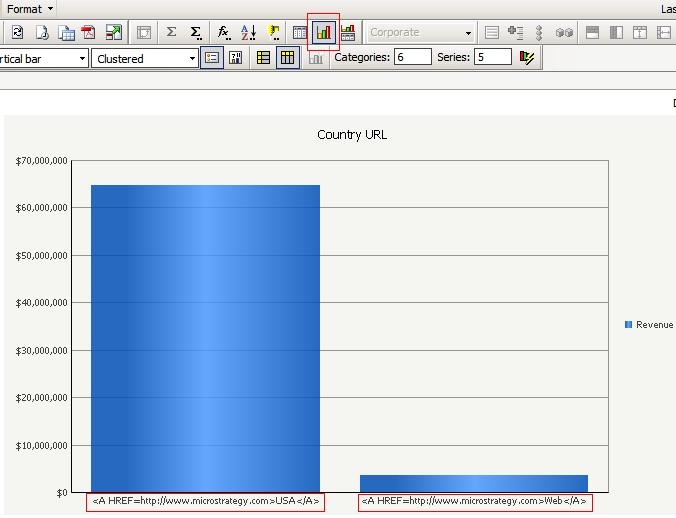
Task: Toggle series by row button
Action: [x=263, y=58]
